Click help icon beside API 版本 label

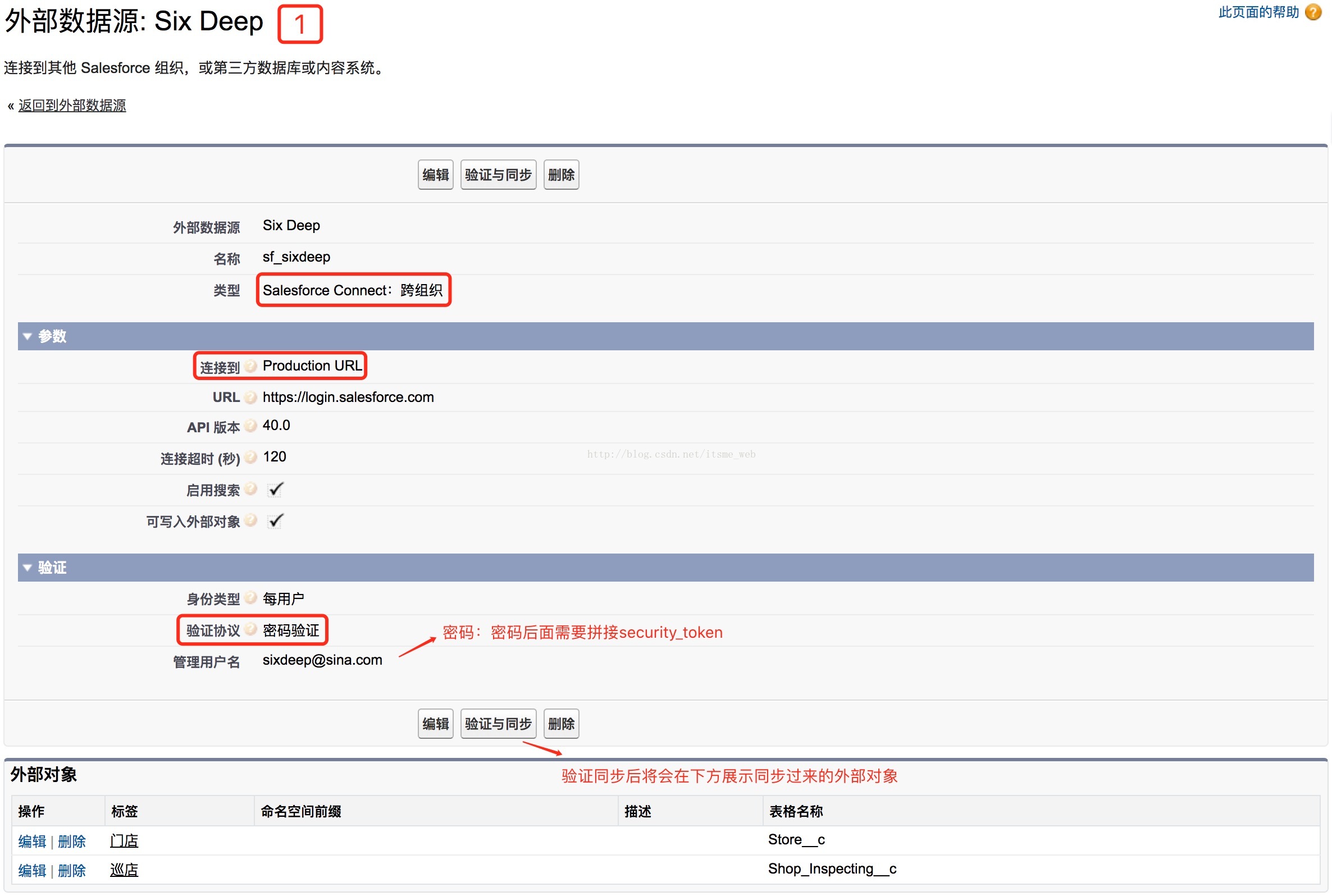tap(250, 426)
